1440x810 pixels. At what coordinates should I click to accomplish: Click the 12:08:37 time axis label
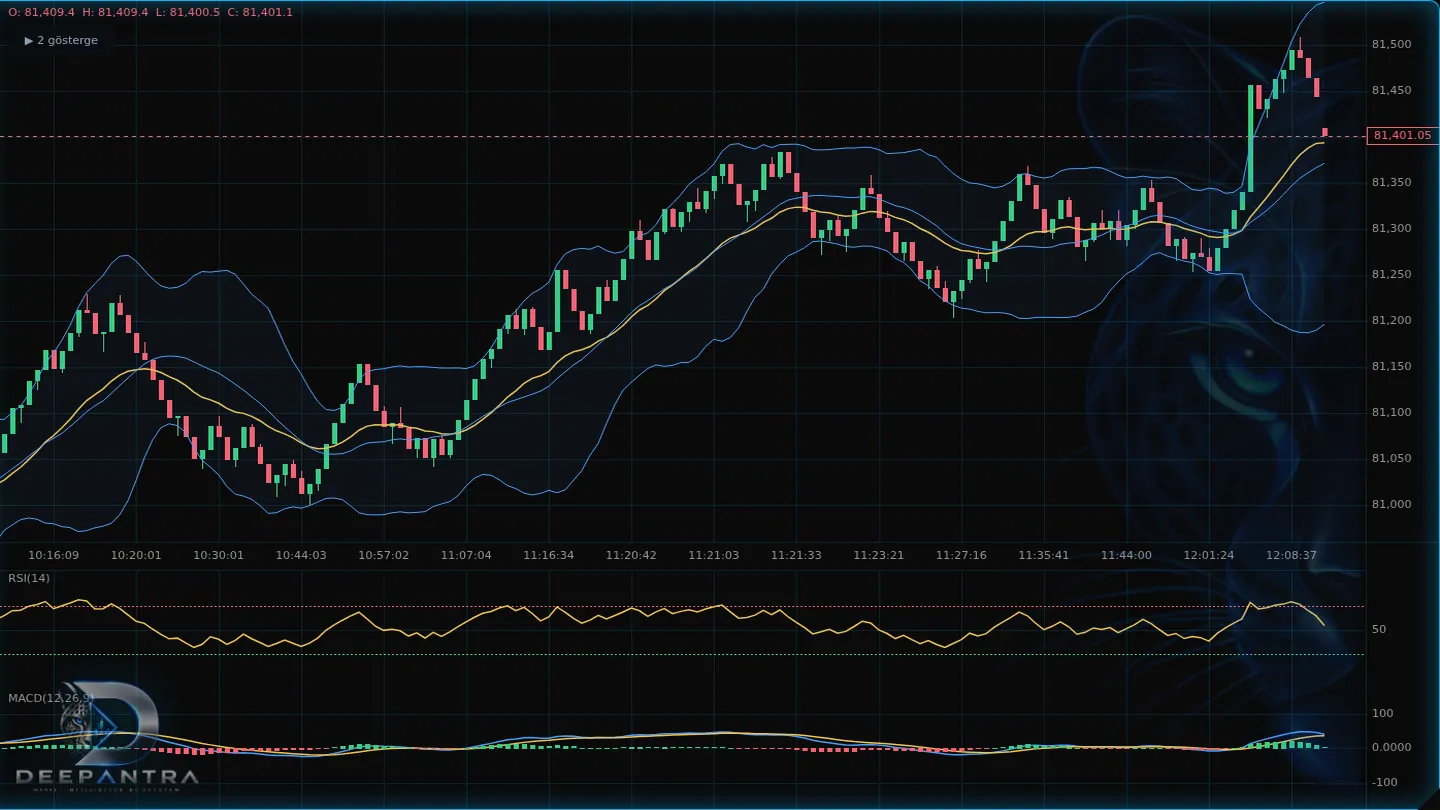tap(1291, 555)
